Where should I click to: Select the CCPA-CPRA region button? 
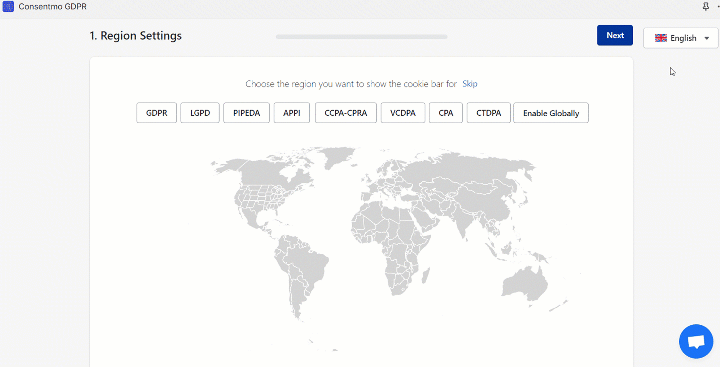346,113
